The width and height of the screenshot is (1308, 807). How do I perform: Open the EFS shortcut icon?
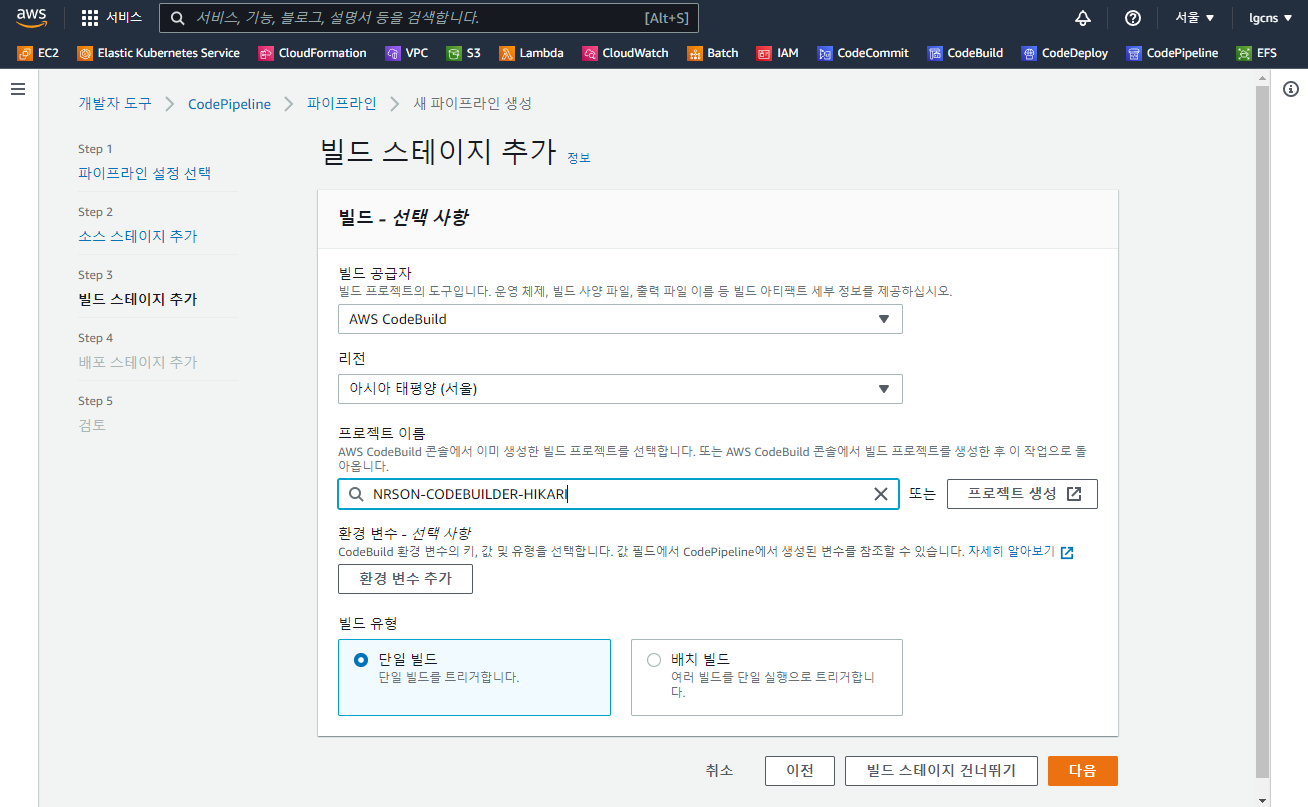tap(1244, 53)
